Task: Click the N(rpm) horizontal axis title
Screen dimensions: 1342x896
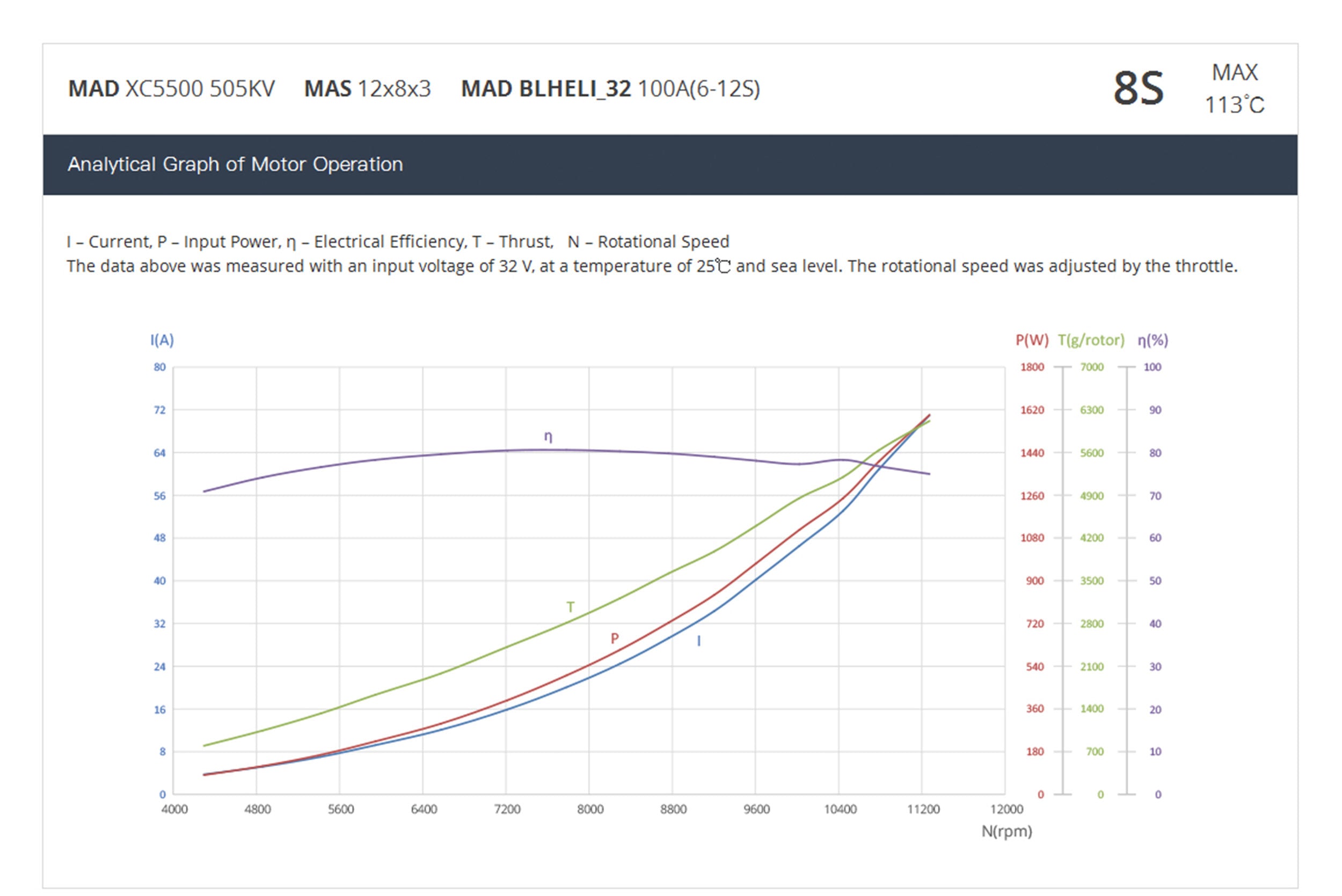Action: 1007,832
